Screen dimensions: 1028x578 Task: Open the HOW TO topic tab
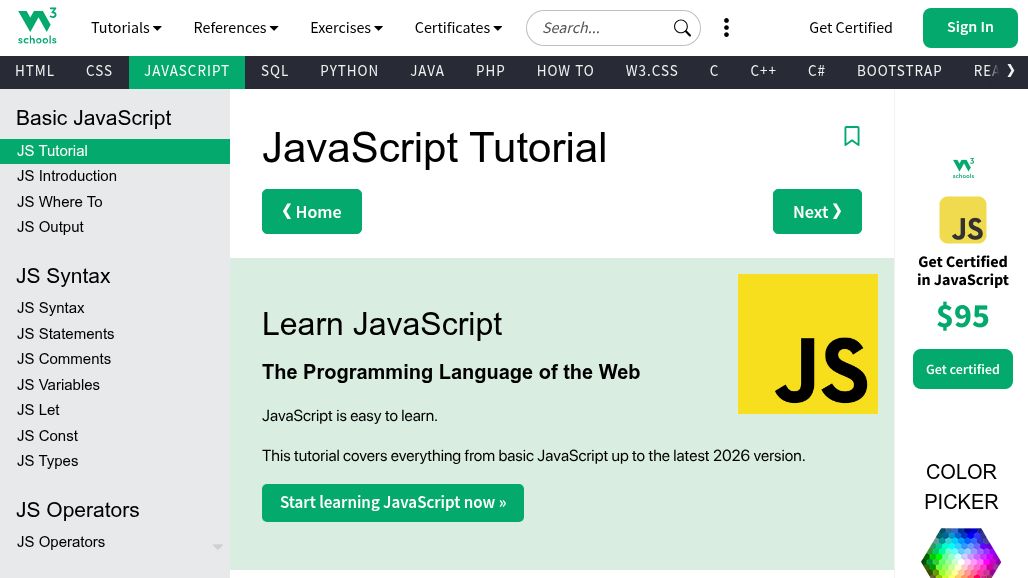point(565,71)
